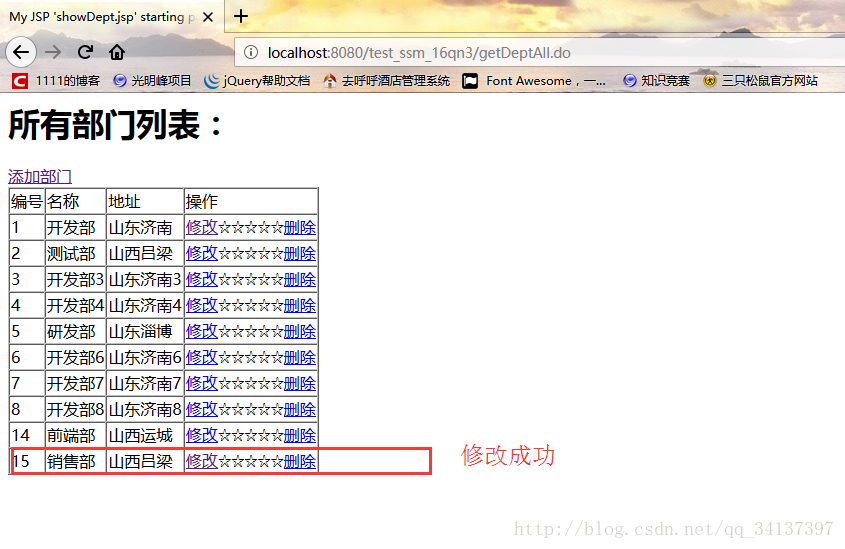Click the 编号 column header
The height and width of the screenshot is (549, 845).
click(x=27, y=201)
